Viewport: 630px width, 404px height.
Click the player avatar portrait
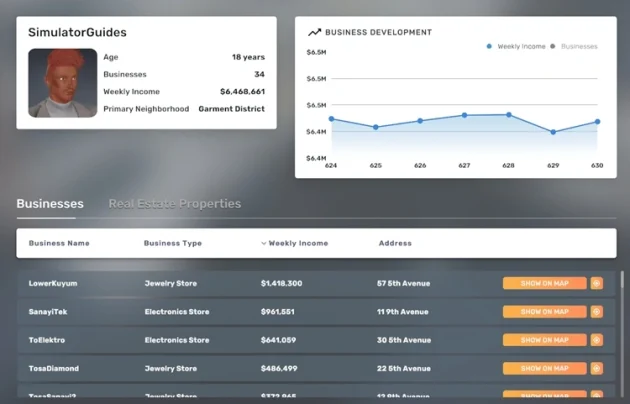point(63,83)
